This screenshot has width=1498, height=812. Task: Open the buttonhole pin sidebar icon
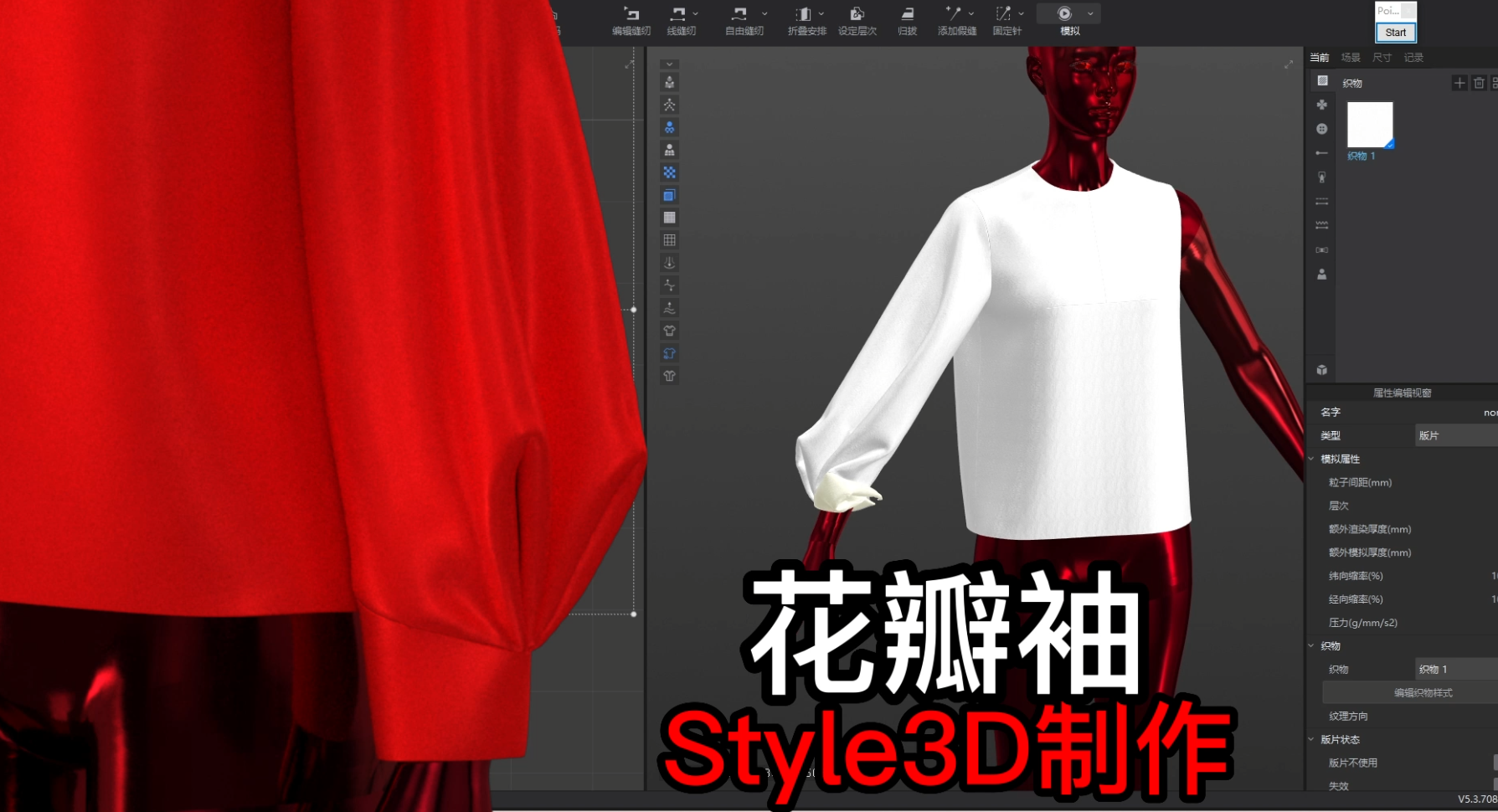[1322, 153]
